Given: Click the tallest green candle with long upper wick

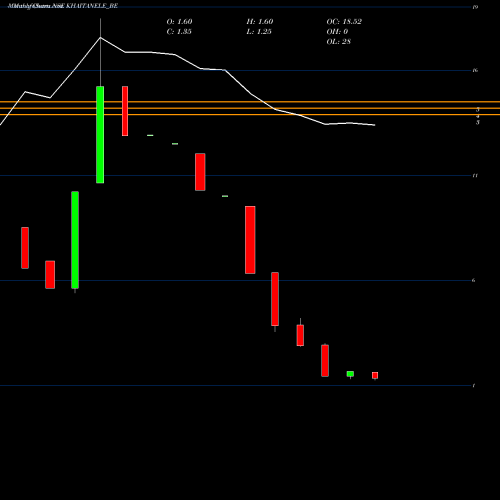Looking at the screenshot, I should point(100,135).
